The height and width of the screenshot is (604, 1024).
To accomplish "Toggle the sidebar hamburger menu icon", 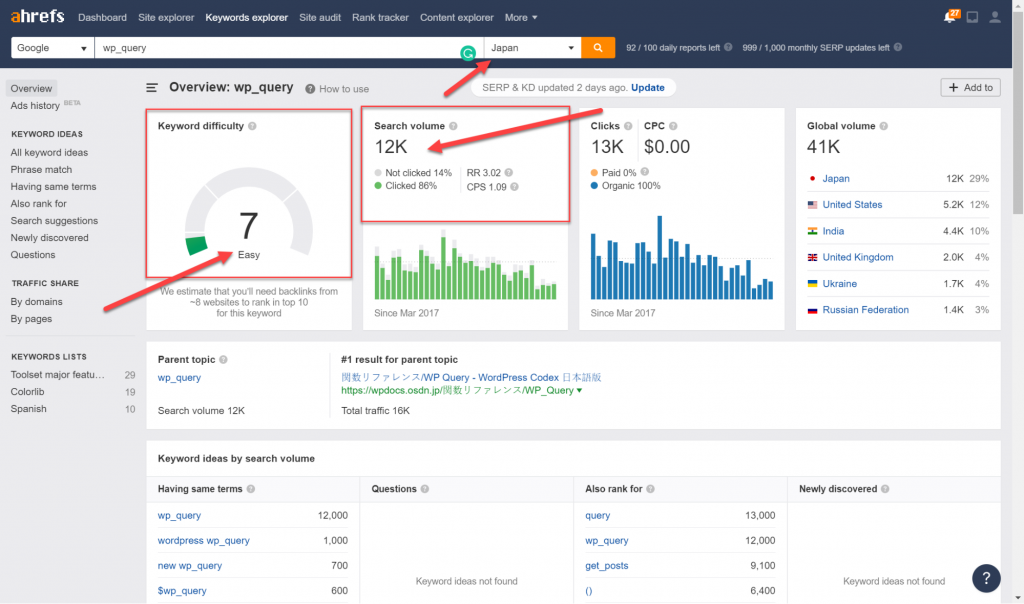I will pos(152,87).
